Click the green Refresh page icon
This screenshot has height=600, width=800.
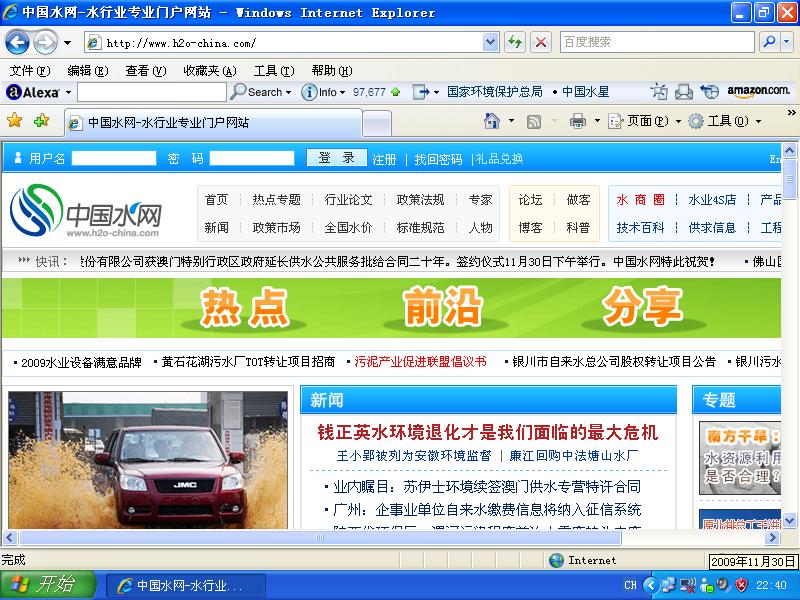pos(515,42)
